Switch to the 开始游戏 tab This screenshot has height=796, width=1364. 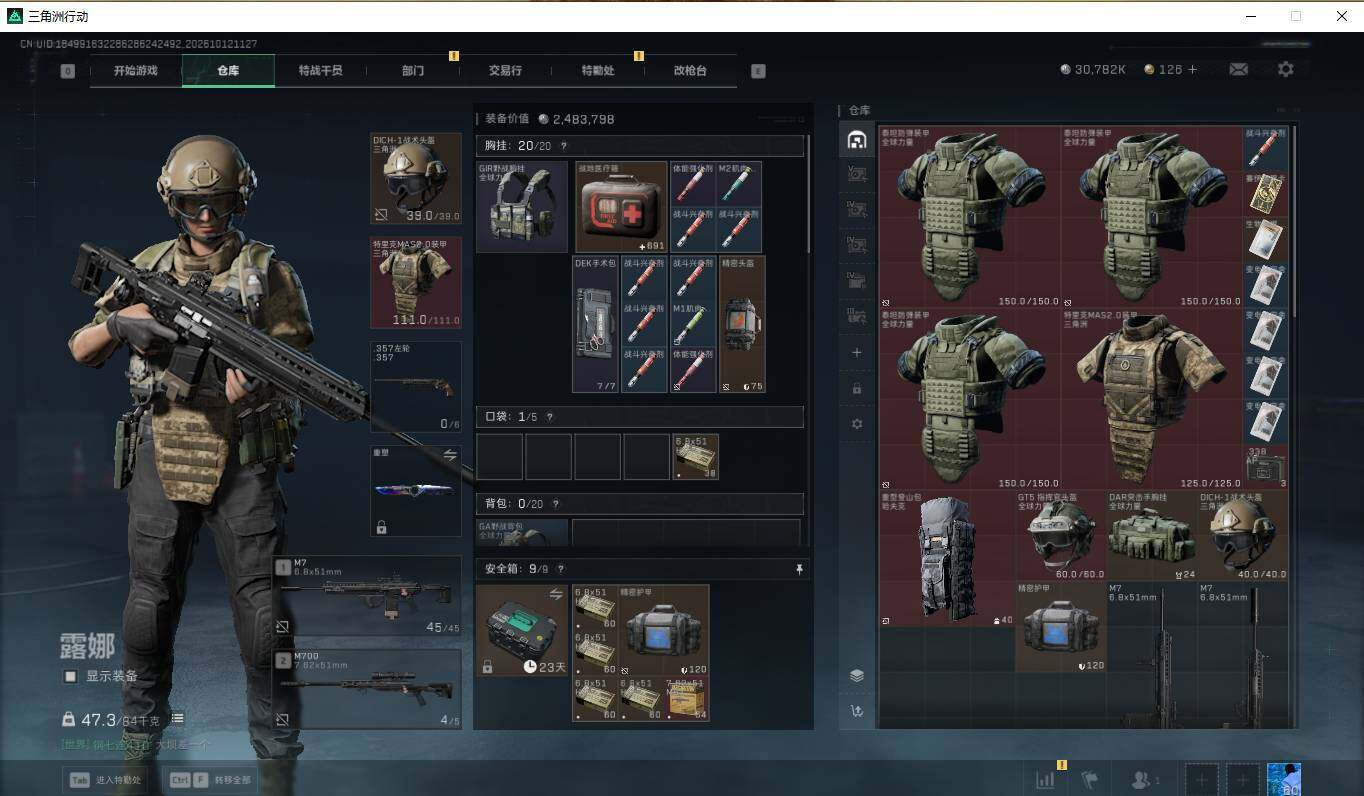tap(136, 71)
